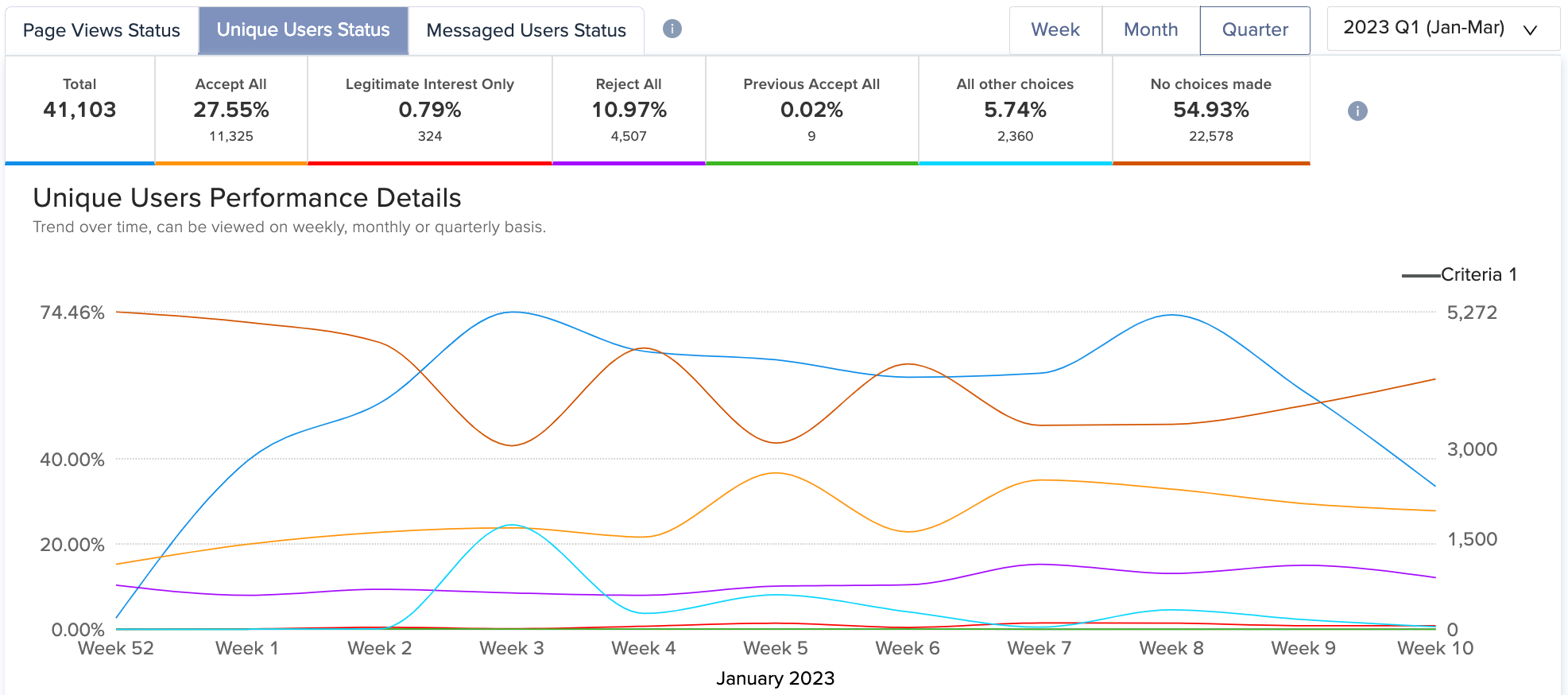Click the Week 10 axis marker
The height and width of the screenshot is (695, 1568).
(1435, 649)
